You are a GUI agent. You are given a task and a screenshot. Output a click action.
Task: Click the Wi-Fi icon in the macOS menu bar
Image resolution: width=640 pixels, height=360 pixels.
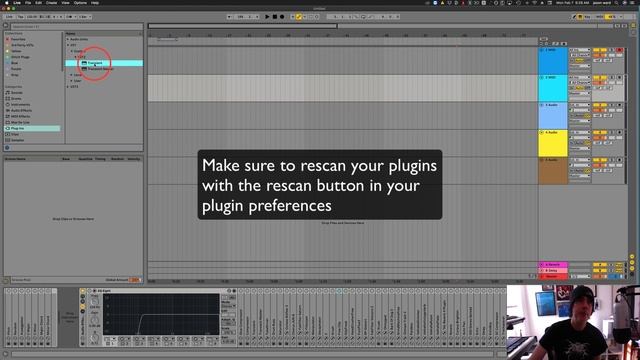click(x=535, y=3)
